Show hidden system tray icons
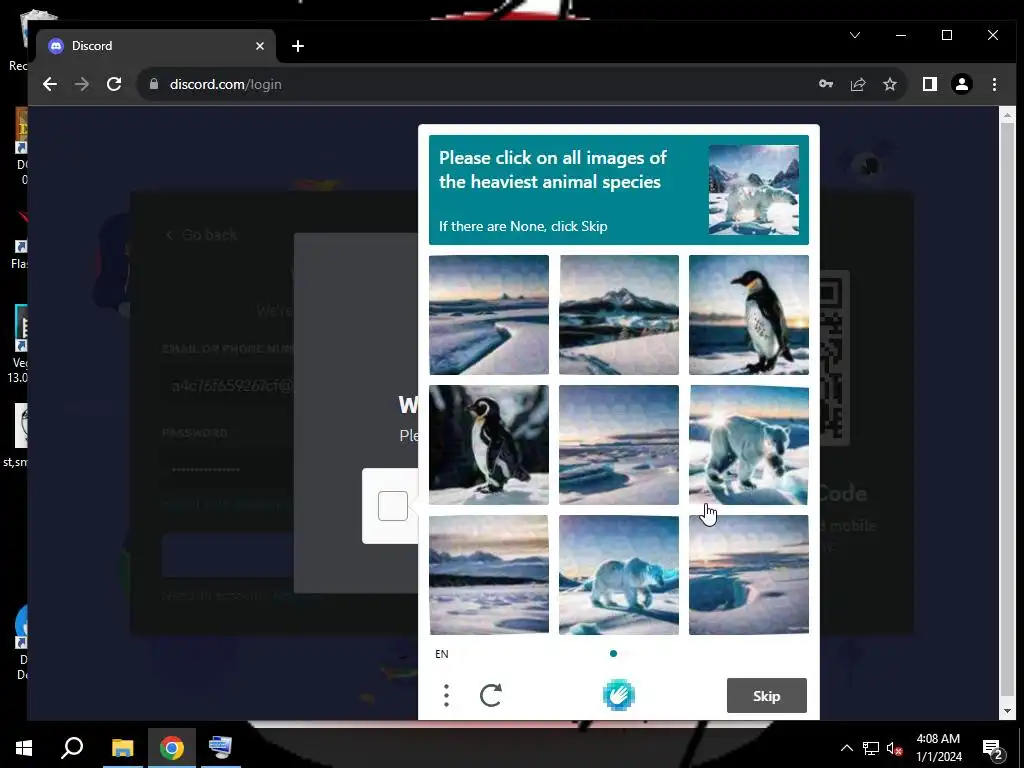The width and height of the screenshot is (1024, 768). [x=846, y=748]
